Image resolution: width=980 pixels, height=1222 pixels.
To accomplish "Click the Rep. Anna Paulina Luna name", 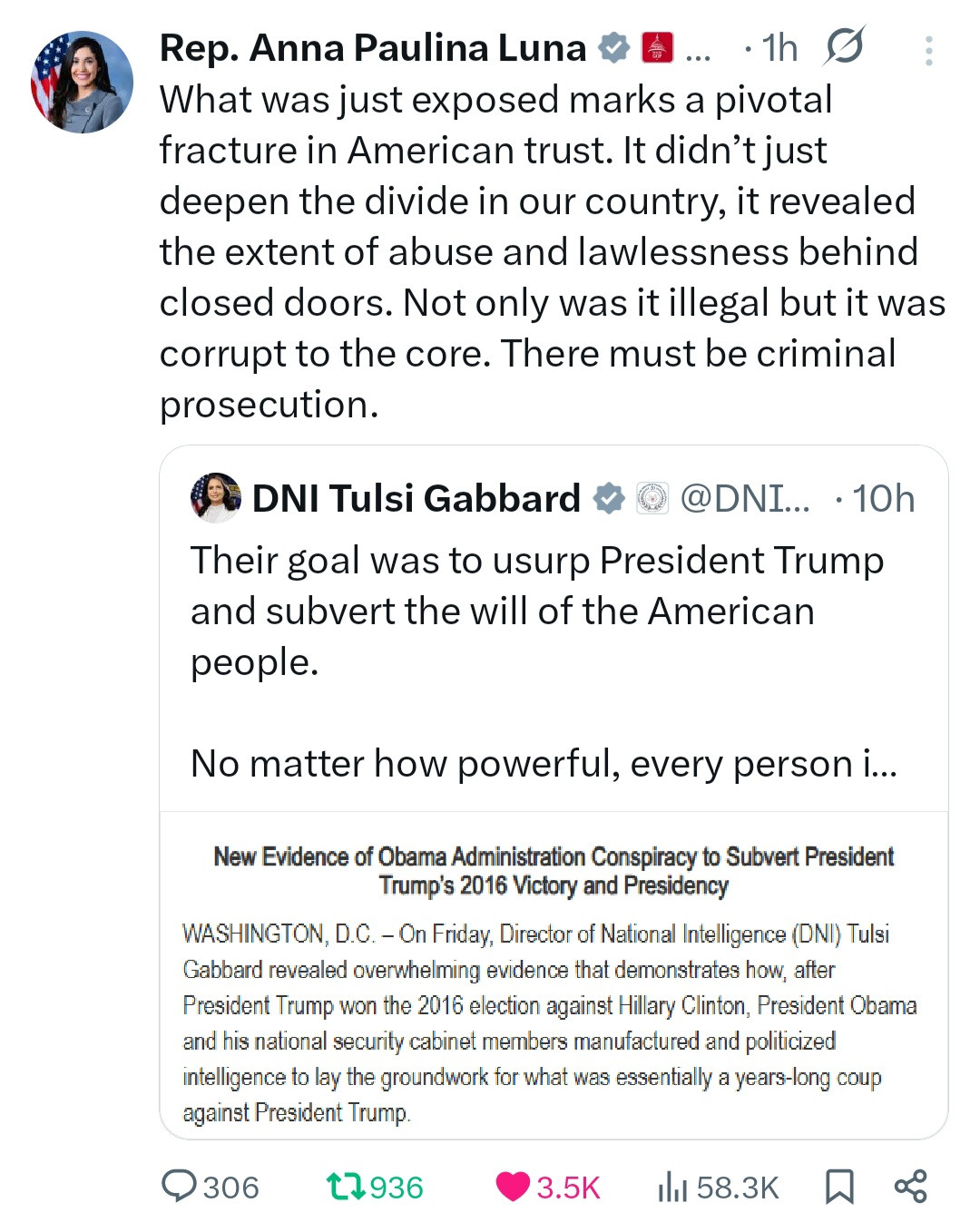I will (x=373, y=48).
